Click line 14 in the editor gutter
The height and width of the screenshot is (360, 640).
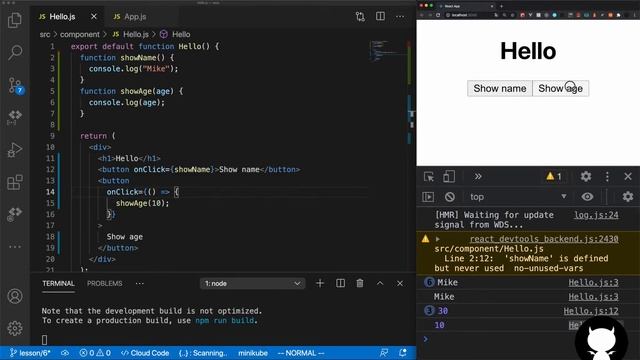50,192
